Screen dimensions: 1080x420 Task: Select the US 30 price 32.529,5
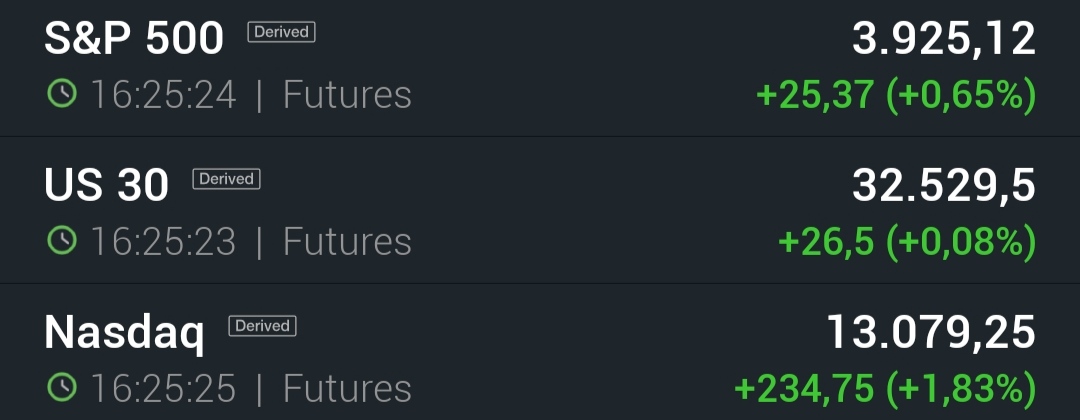click(x=943, y=186)
